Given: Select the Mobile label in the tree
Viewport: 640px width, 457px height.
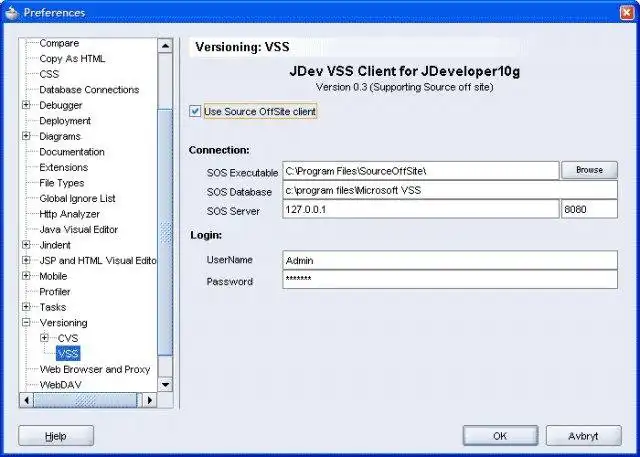Looking at the screenshot, I should click(x=53, y=276).
